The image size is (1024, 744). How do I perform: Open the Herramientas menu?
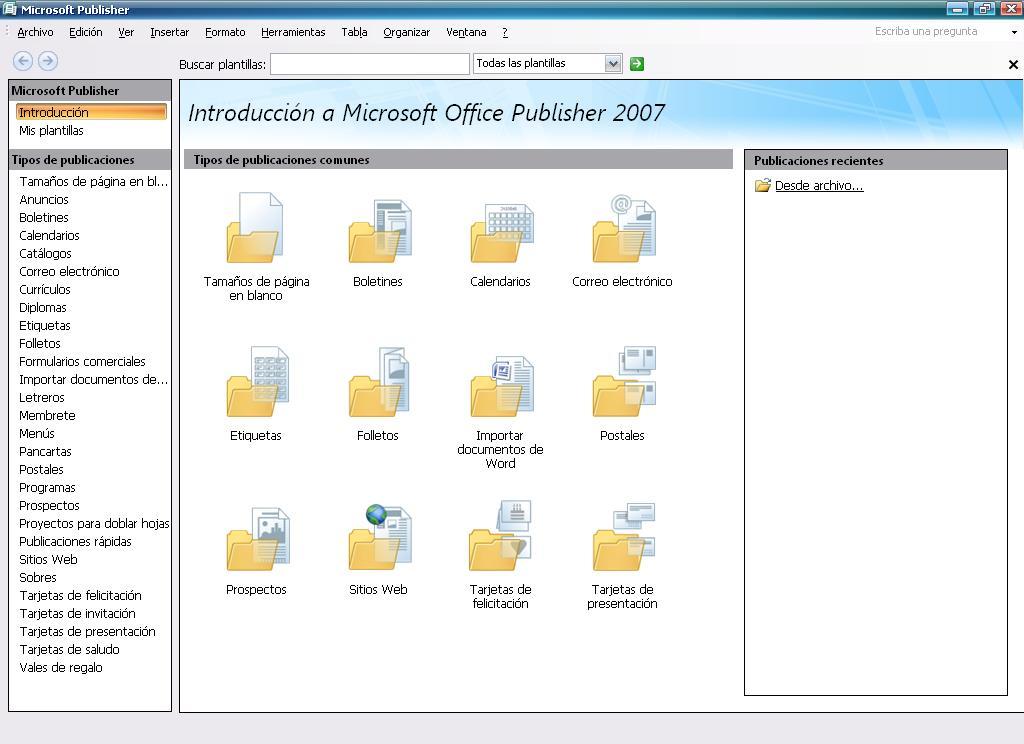pyautogui.click(x=293, y=32)
